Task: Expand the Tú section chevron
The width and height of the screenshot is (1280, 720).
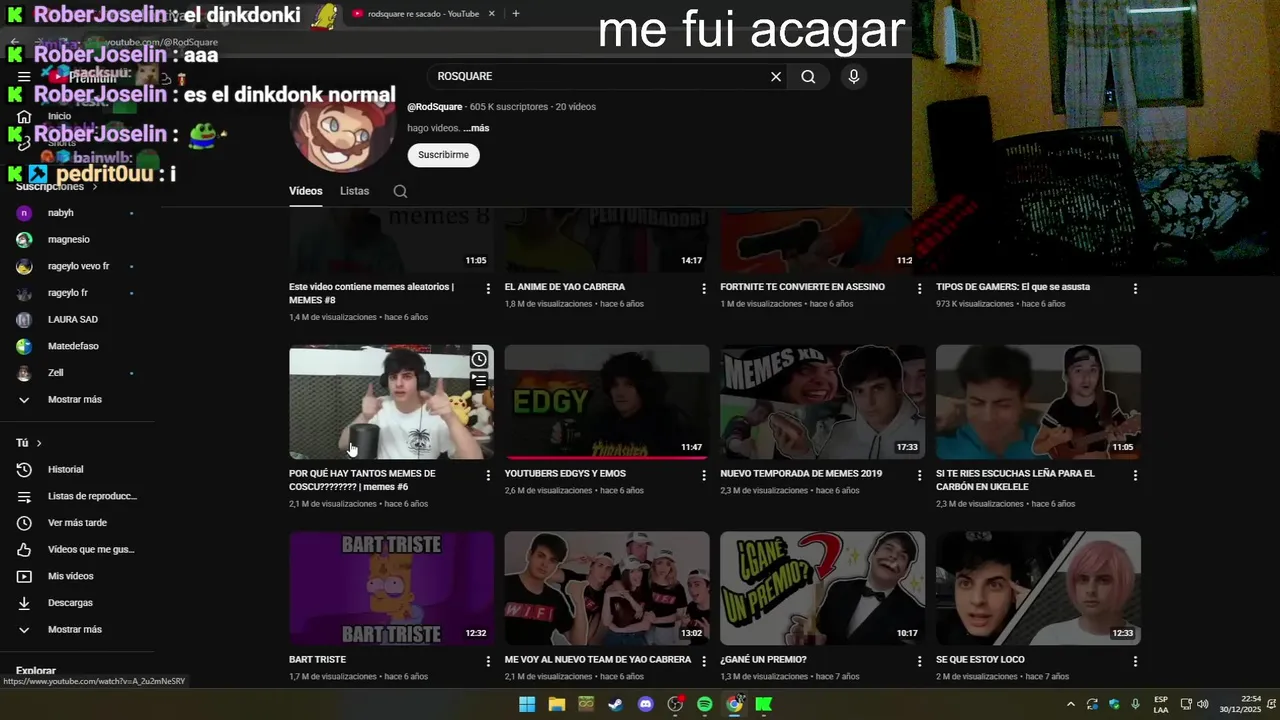Action: click(x=39, y=443)
